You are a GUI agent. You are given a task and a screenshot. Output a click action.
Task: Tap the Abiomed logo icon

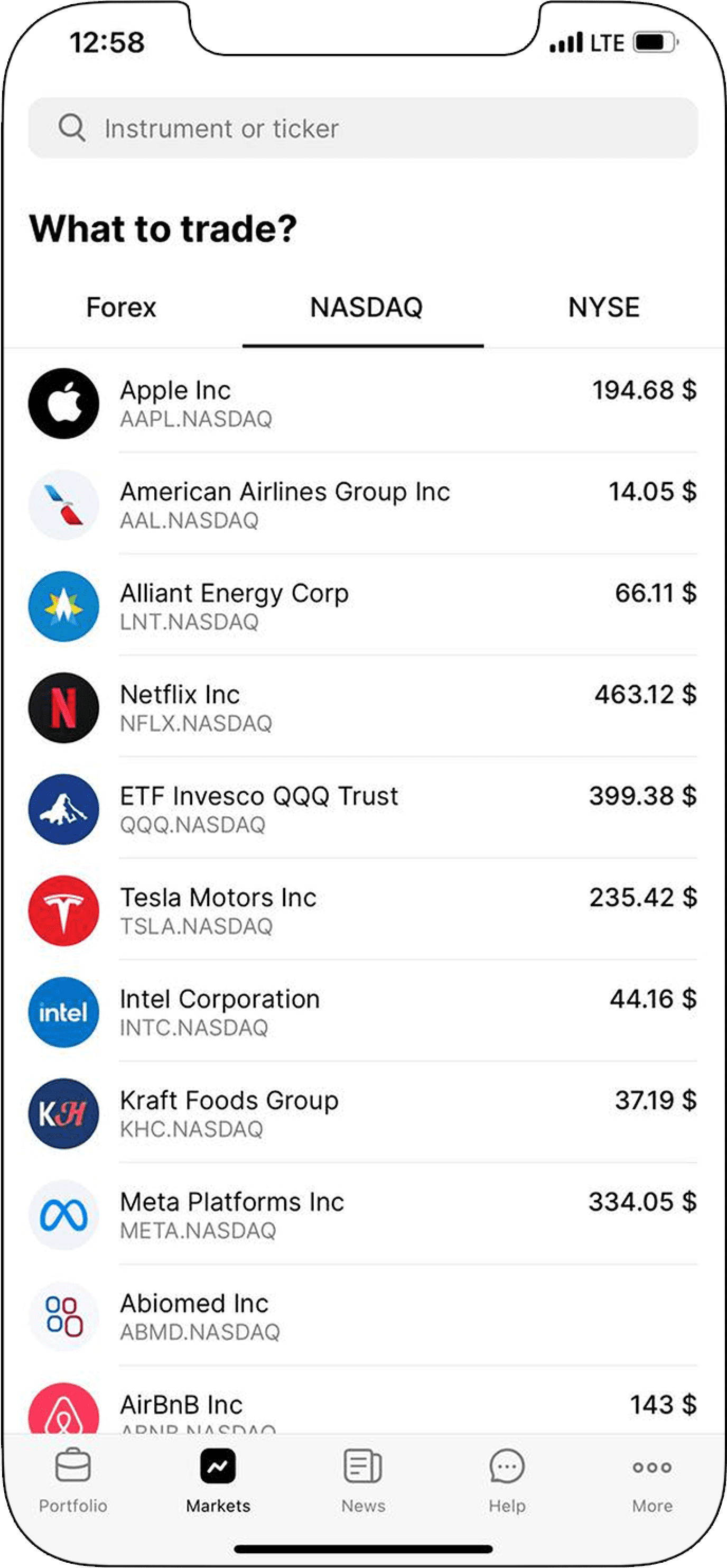[64, 1316]
